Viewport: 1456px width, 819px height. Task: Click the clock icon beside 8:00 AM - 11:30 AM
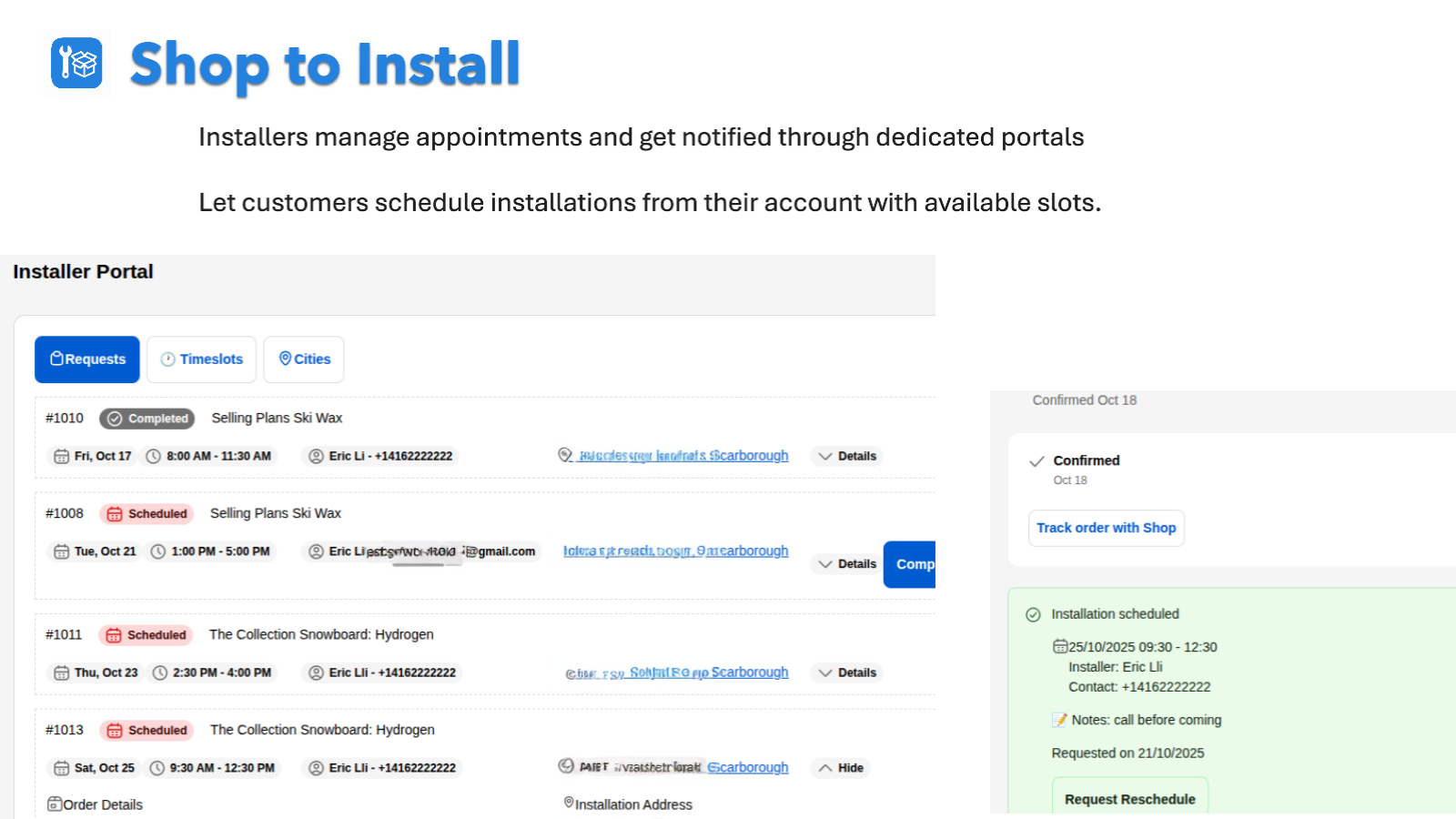(x=155, y=456)
